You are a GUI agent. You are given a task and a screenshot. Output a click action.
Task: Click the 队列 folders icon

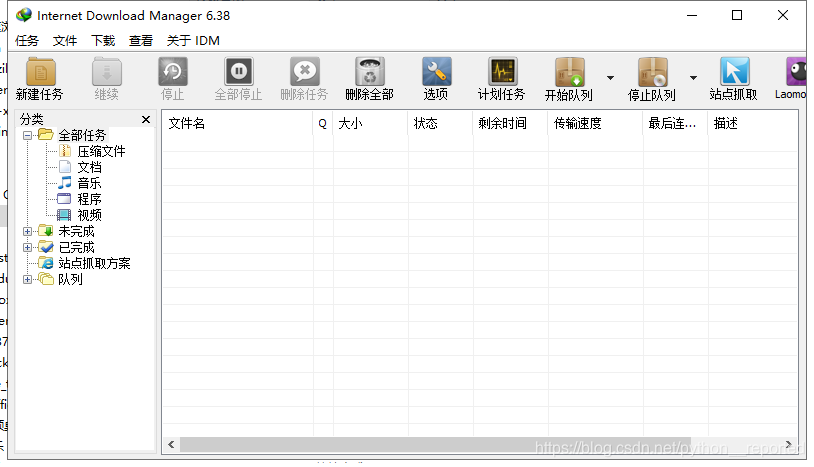click(x=46, y=279)
